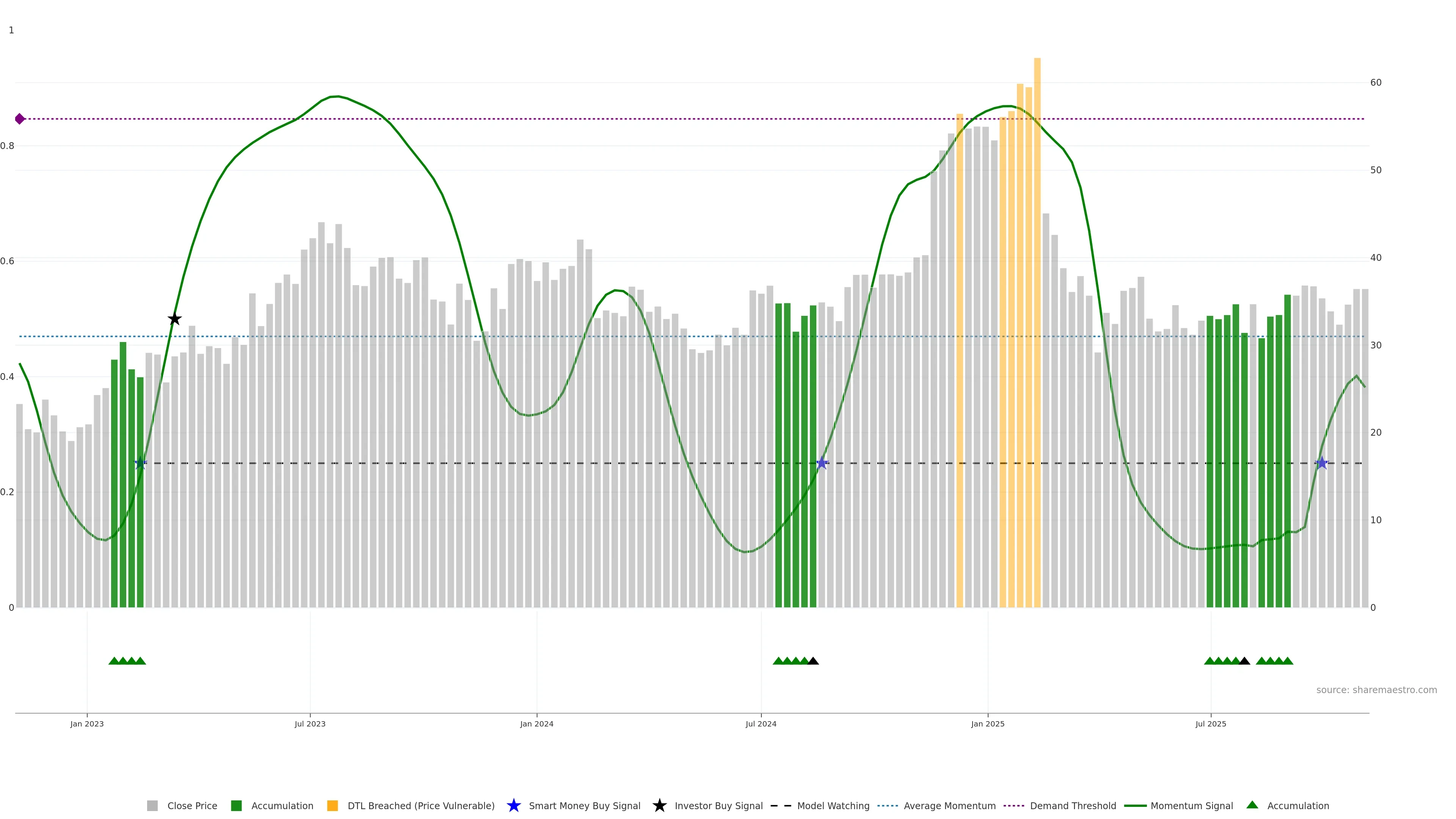Click the green Accumulation square legend swatch
Viewport: 1456px width, 819px height.
click(x=236, y=805)
